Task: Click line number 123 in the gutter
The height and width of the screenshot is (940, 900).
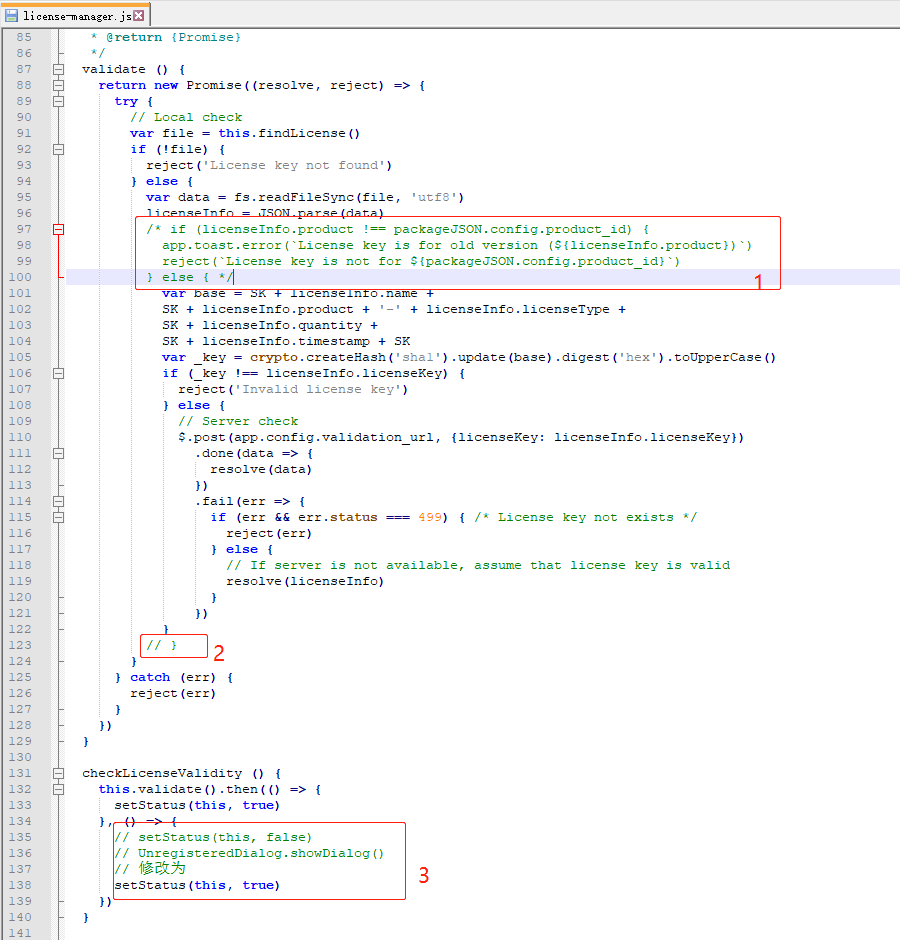Action: click(20, 645)
